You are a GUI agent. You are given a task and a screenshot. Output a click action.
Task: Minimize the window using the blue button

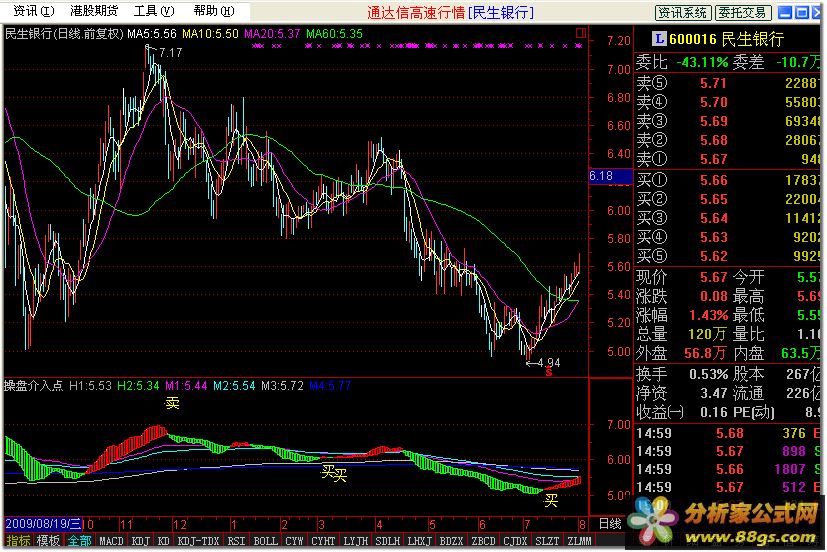click(x=785, y=12)
